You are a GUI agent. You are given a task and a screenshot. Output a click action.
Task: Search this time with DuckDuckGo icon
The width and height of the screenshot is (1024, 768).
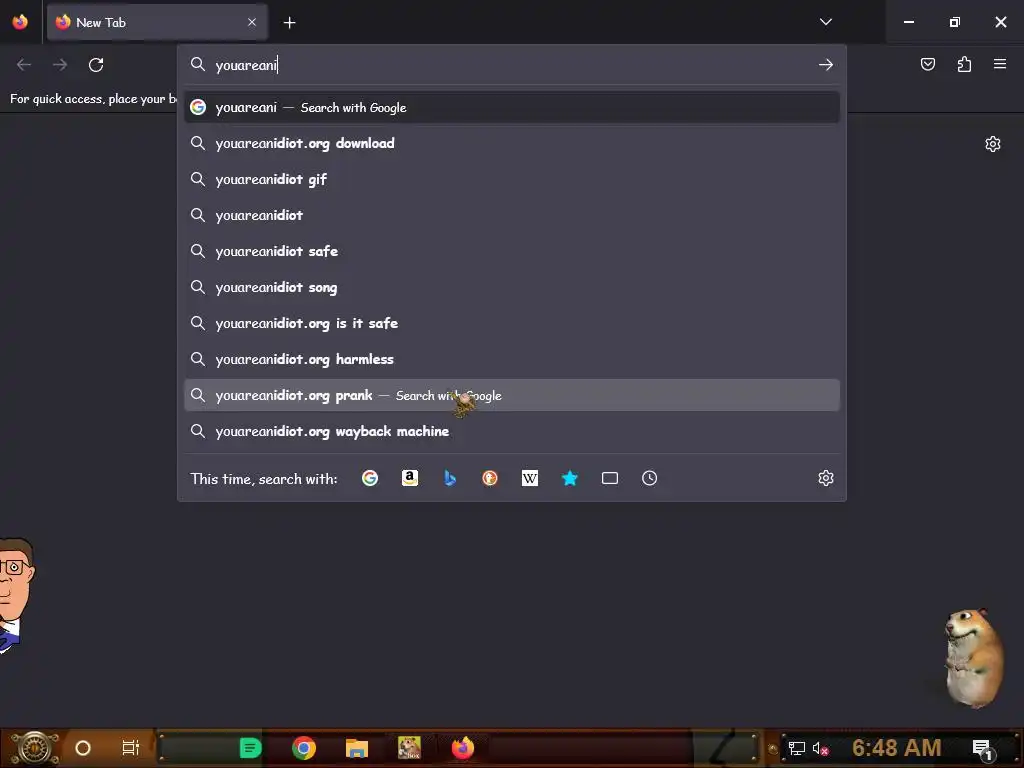pos(490,478)
